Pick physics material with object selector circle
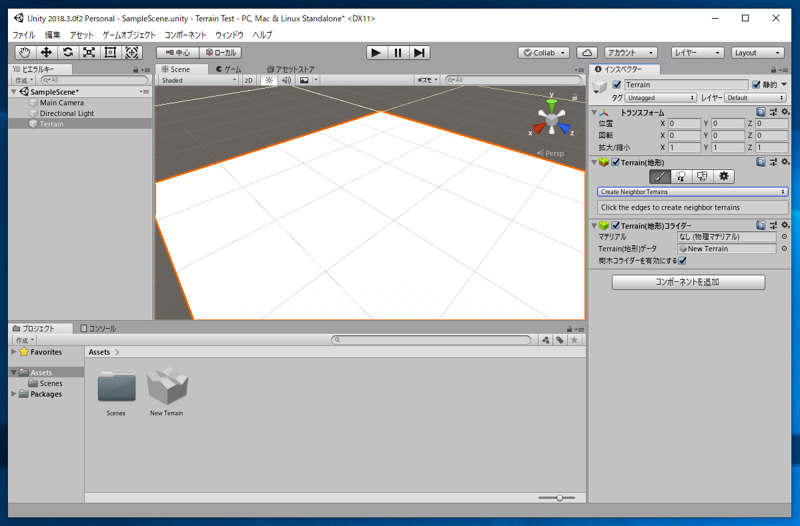The height and width of the screenshot is (526, 800). click(x=784, y=237)
